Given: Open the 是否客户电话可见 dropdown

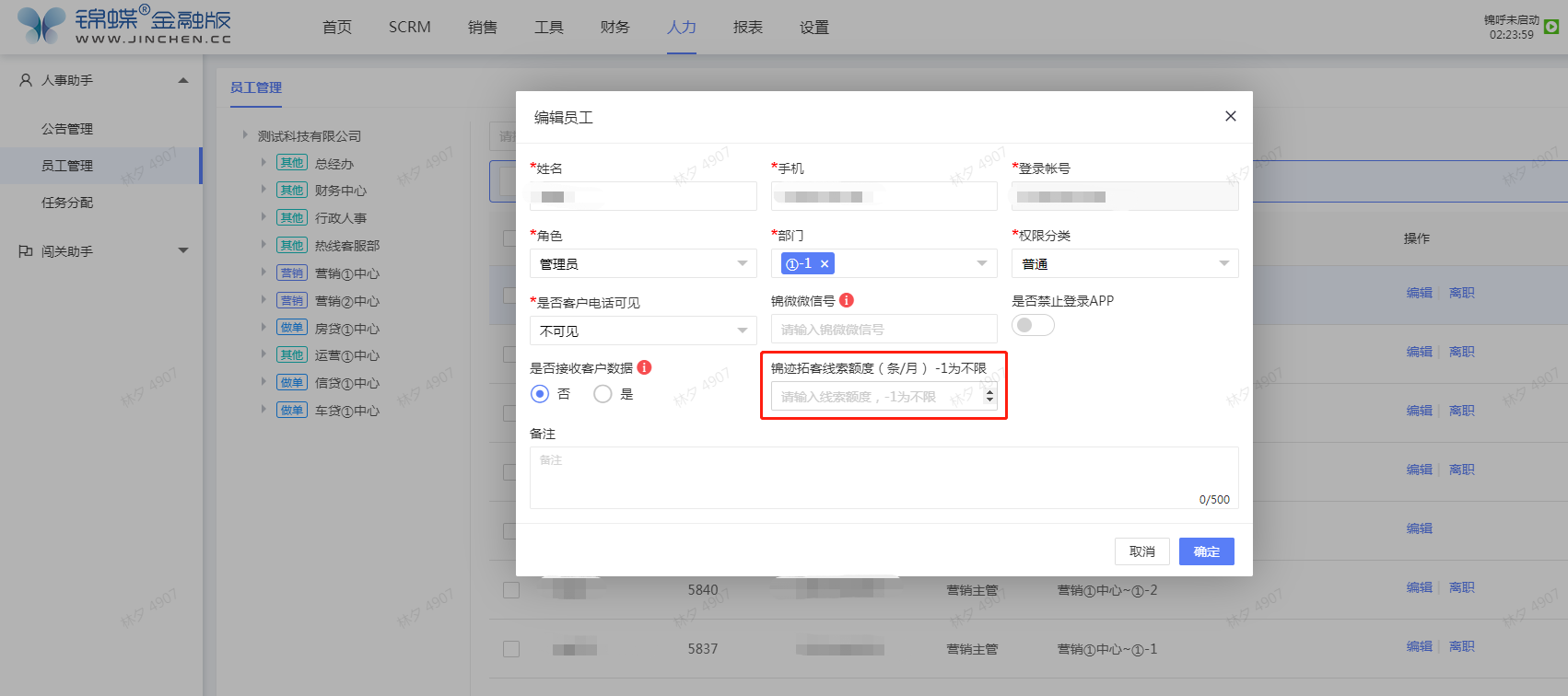Looking at the screenshot, I should tap(643, 331).
